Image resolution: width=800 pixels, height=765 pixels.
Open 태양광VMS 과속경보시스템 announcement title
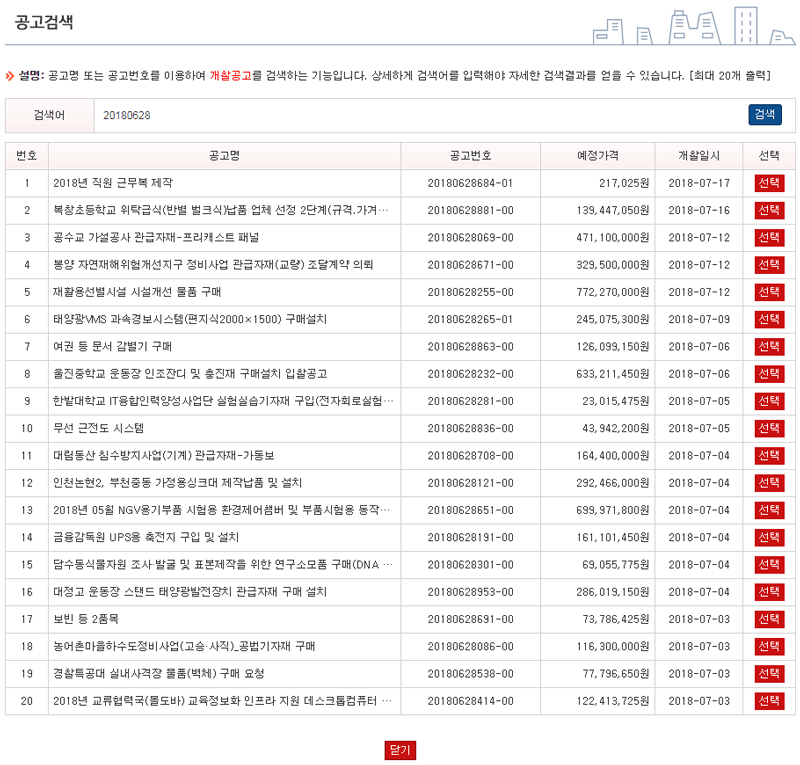tap(190, 319)
